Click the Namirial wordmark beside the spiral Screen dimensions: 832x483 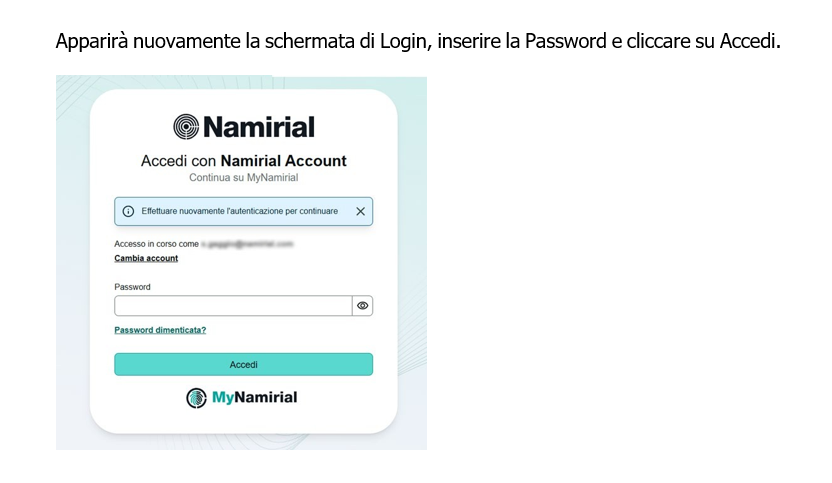point(259,127)
